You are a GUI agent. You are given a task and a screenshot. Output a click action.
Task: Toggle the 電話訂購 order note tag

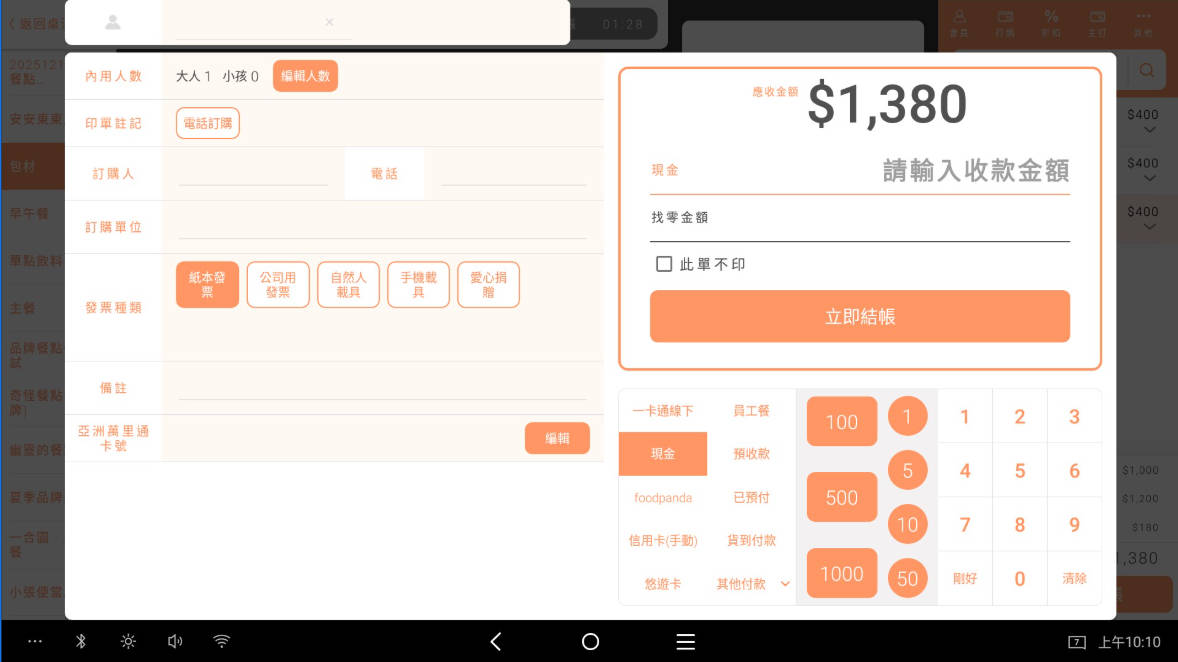208,123
